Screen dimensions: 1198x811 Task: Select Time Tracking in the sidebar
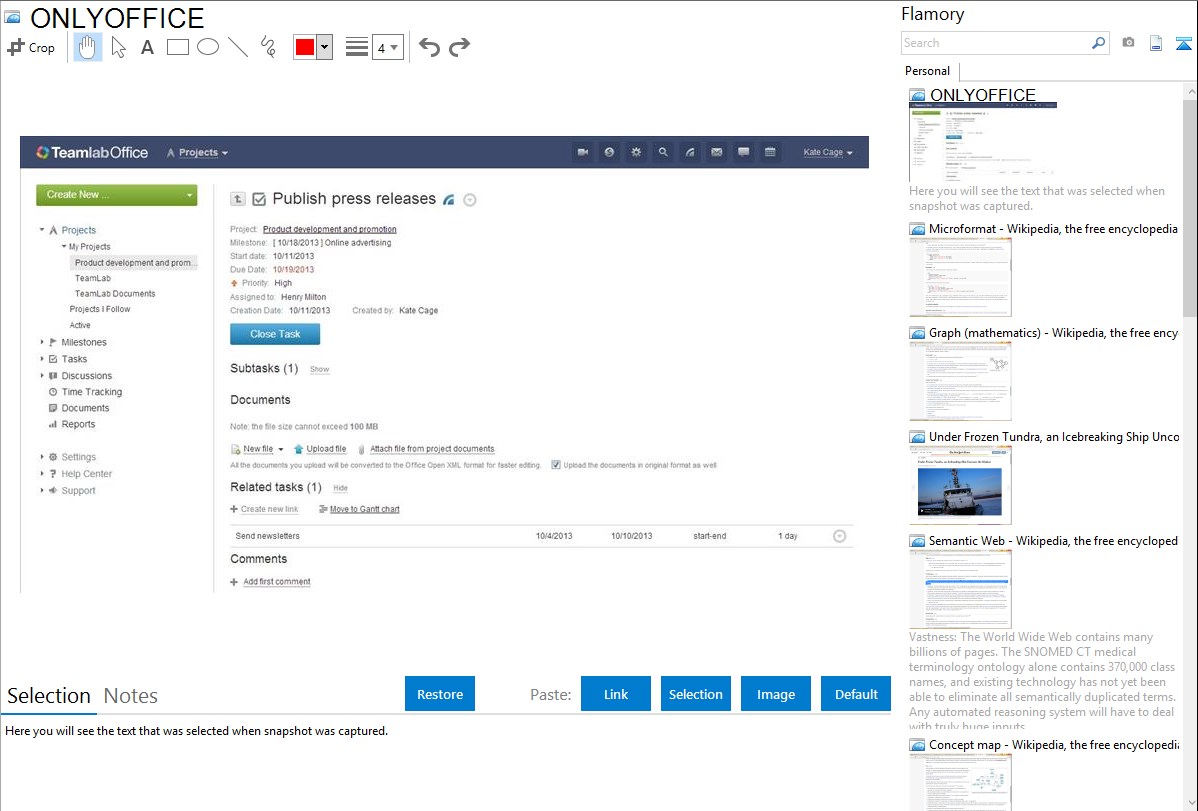pos(92,391)
